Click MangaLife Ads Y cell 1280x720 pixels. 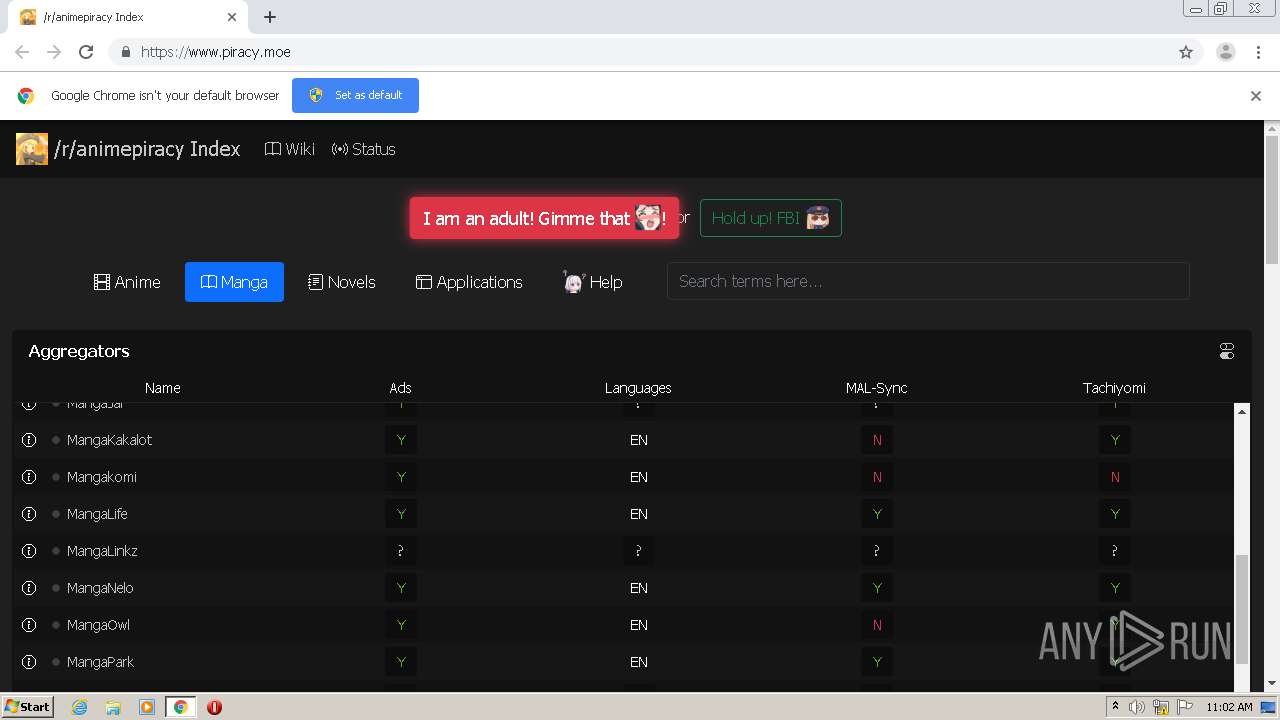pyautogui.click(x=401, y=514)
